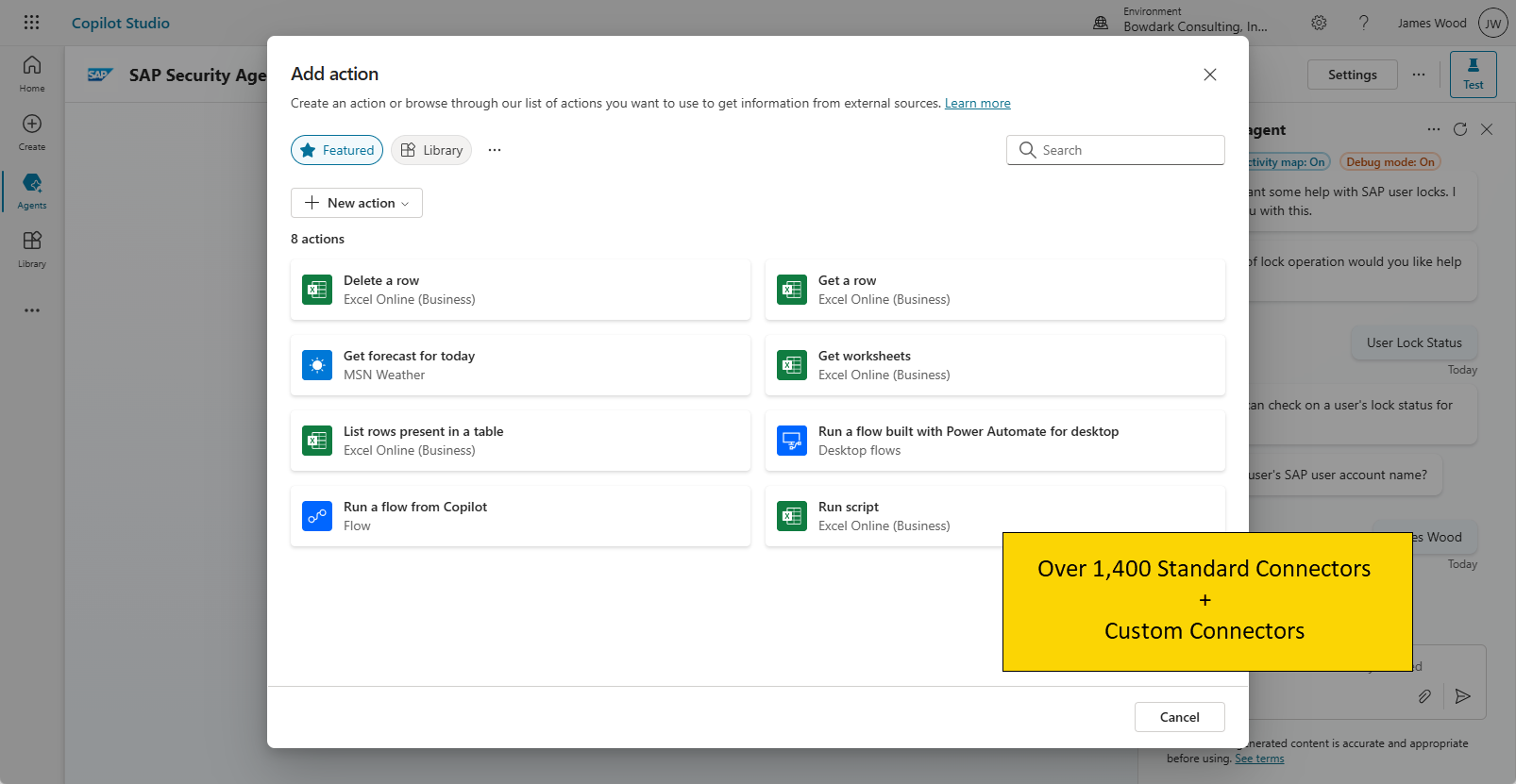Click the Cancel button
The height and width of the screenshot is (784, 1516).
pyautogui.click(x=1180, y=717)
